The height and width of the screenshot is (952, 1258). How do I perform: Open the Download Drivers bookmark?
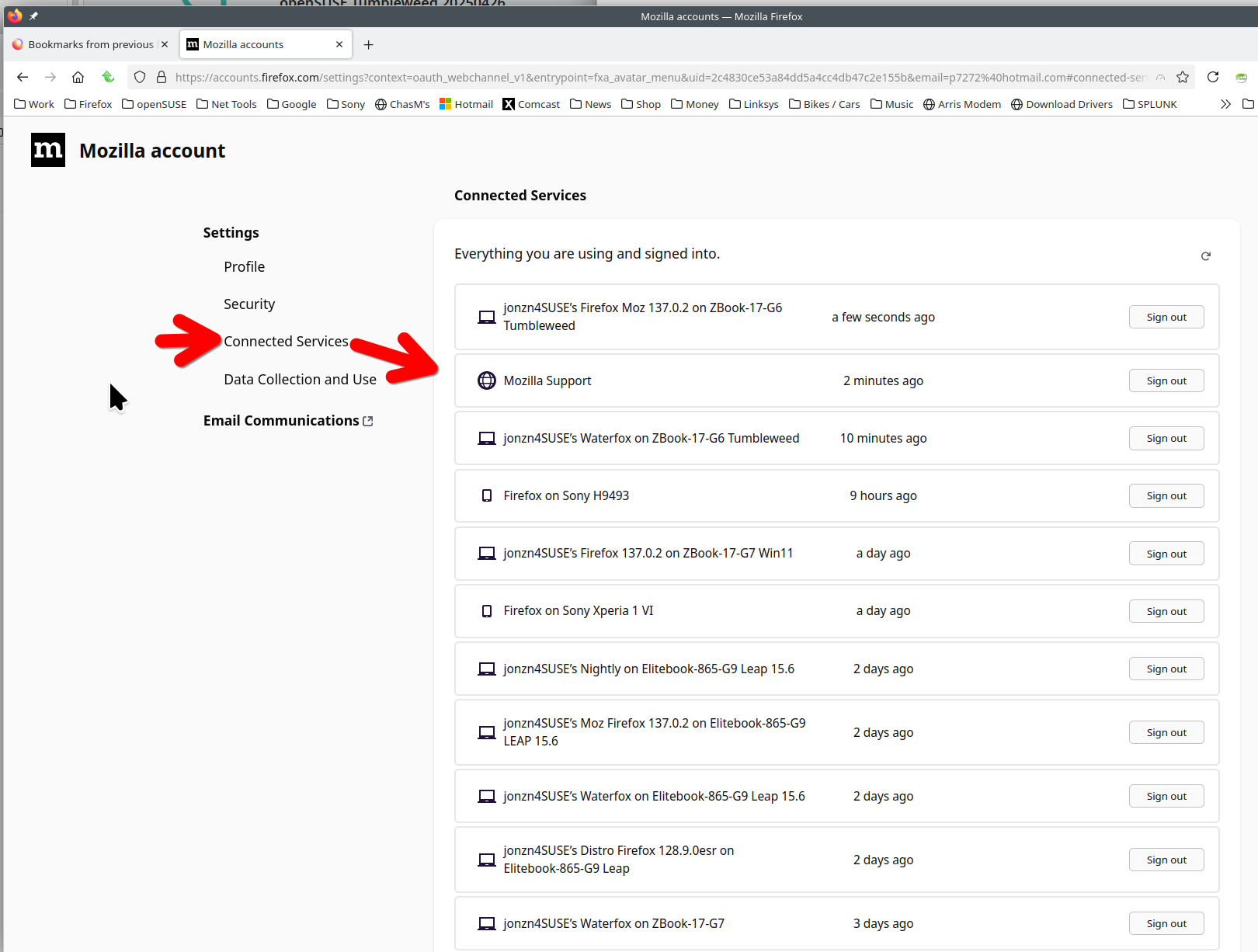click(1062, 104)
